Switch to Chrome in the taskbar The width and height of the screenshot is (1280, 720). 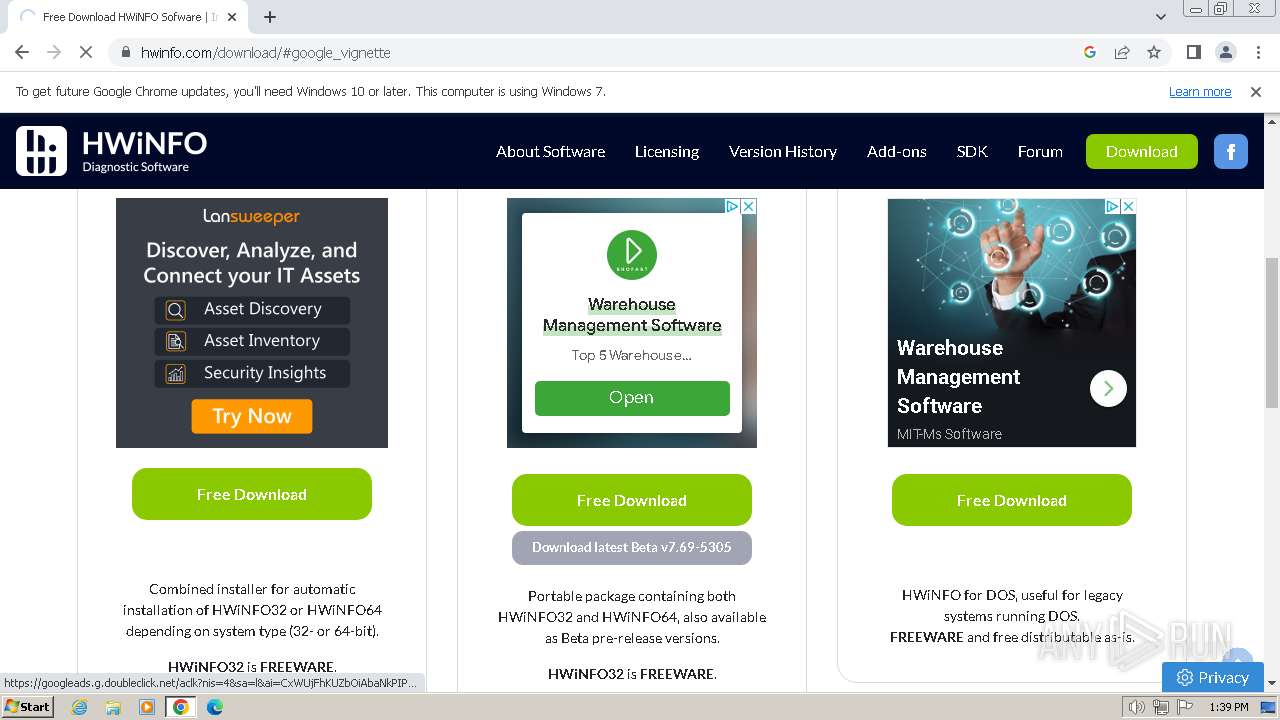click(181, 707)
